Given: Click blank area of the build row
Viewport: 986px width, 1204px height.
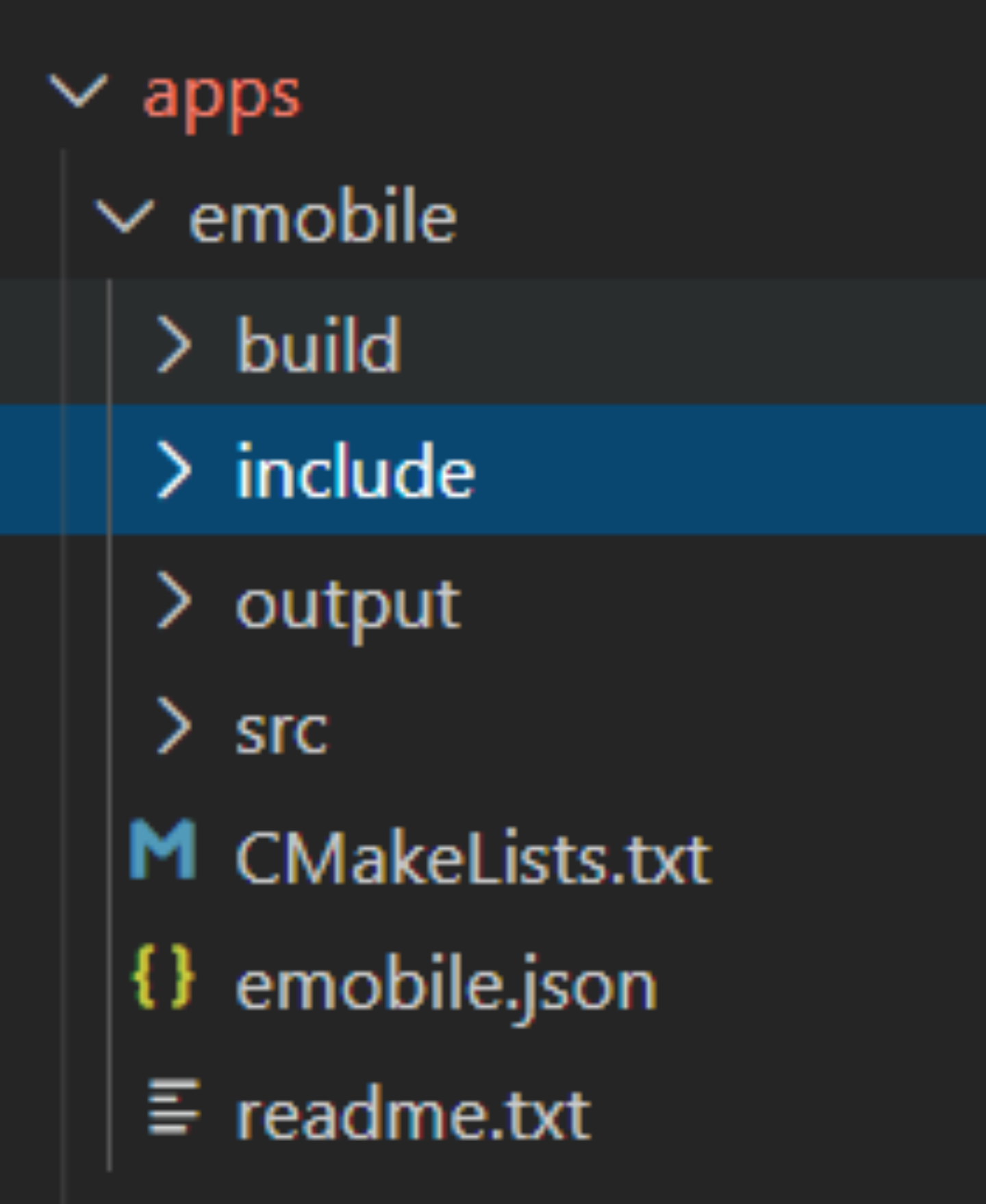Looking at the screenshot, I should point(692,342).
